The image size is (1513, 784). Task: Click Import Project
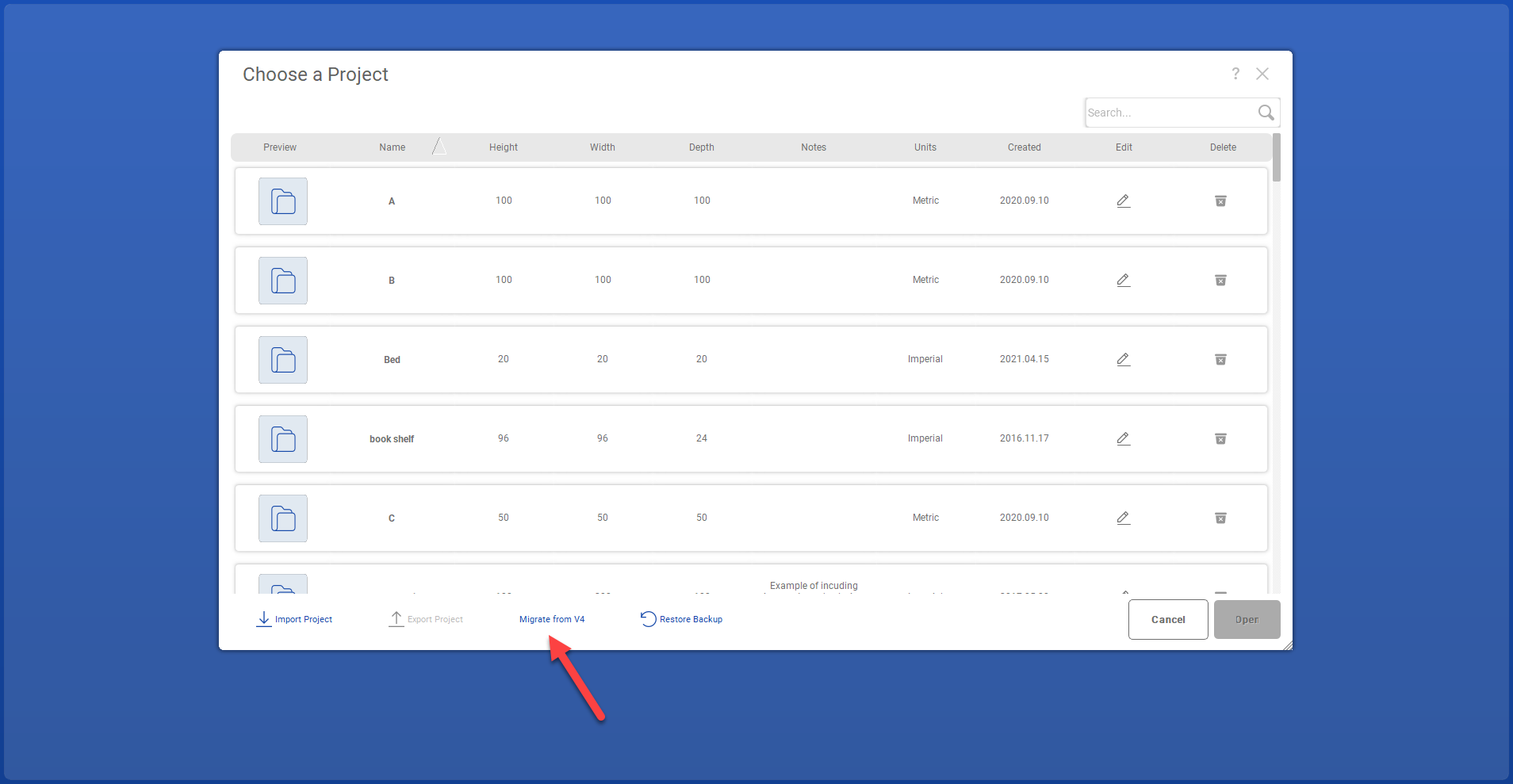pyautogui.click(x=294, y=619)
